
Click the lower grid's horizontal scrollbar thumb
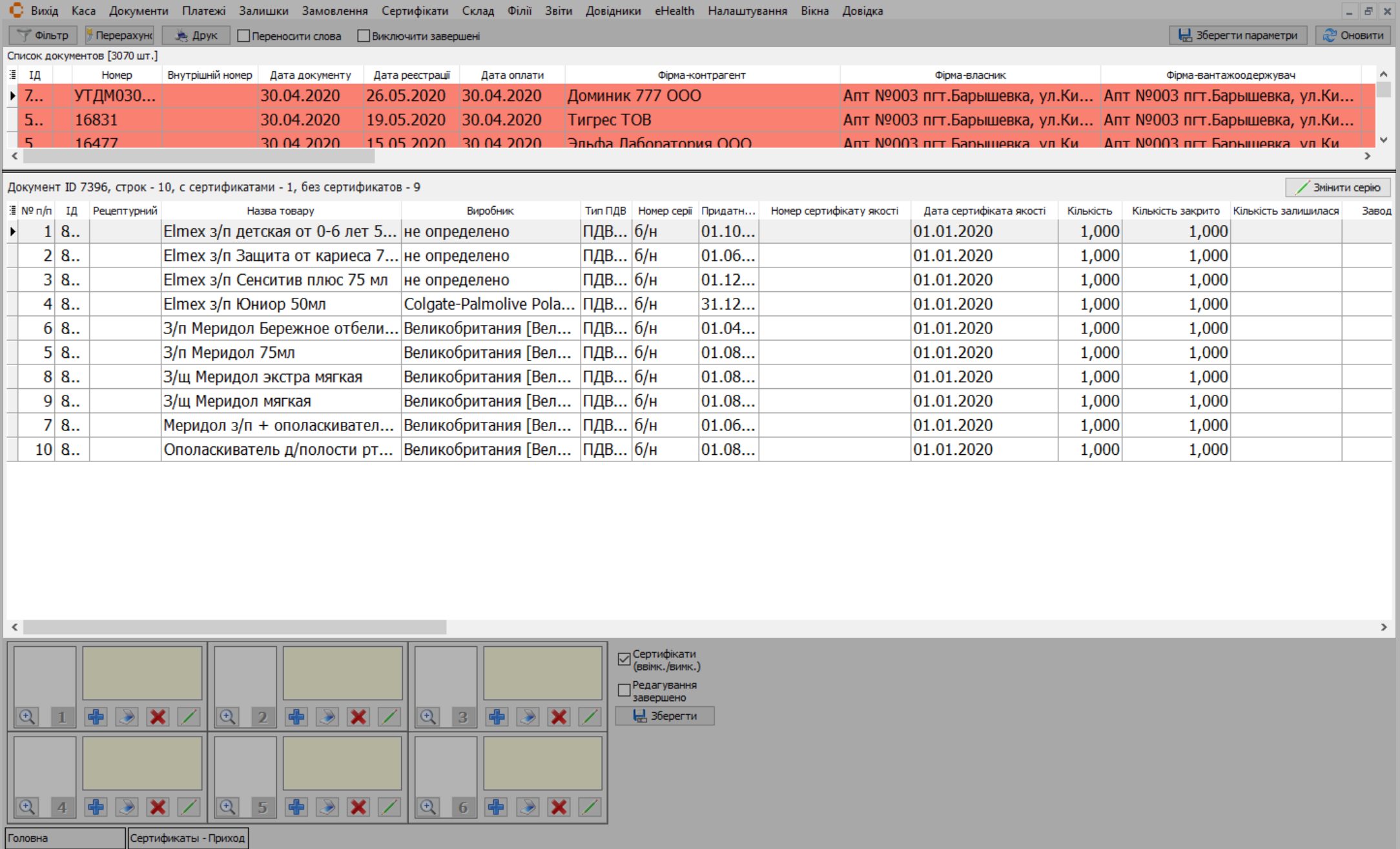[234, 627]
